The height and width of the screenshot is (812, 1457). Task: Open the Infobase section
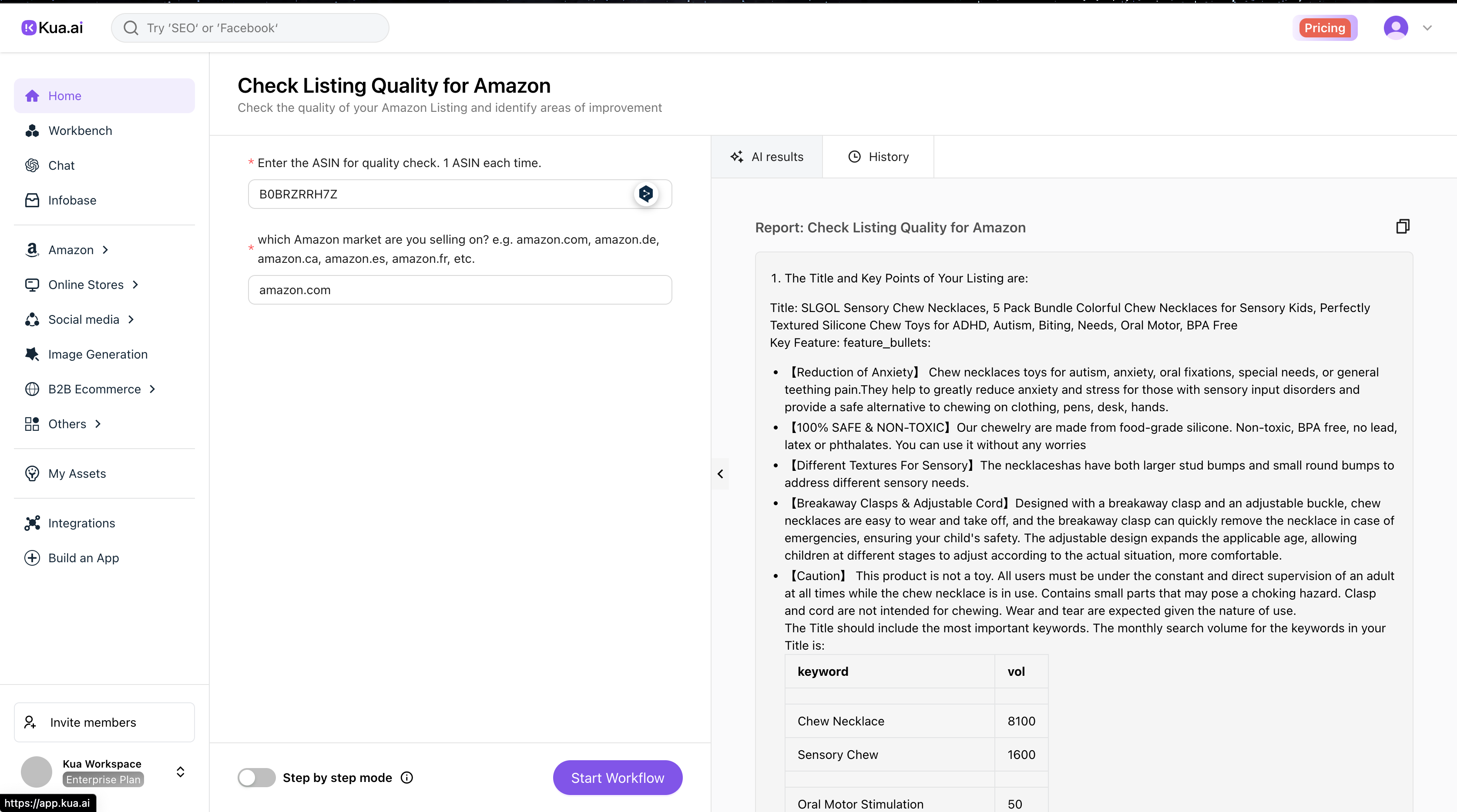pos(72,200)
